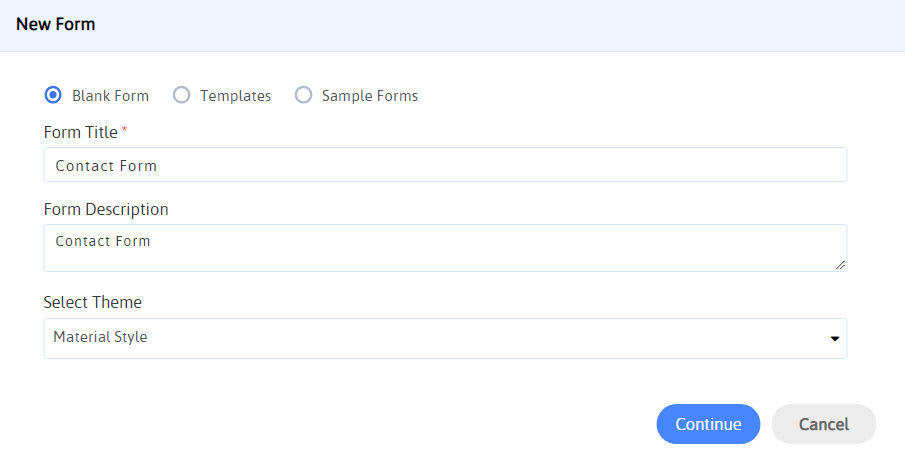
Task: Enable the Sample Forms radio button
Action: coord(304,95)
